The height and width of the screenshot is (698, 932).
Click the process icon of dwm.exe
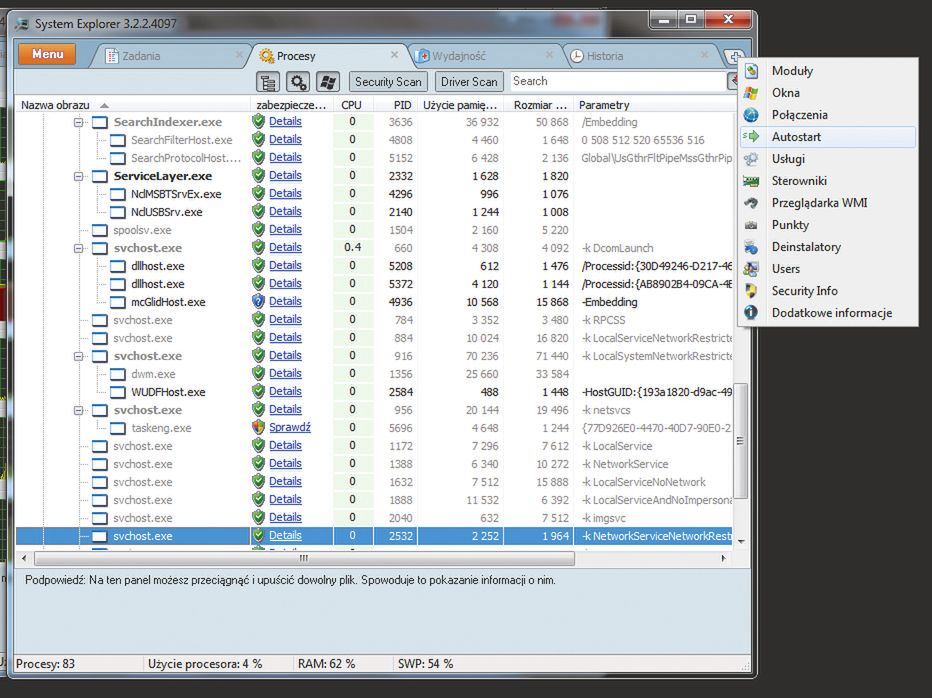coord(118,374)
